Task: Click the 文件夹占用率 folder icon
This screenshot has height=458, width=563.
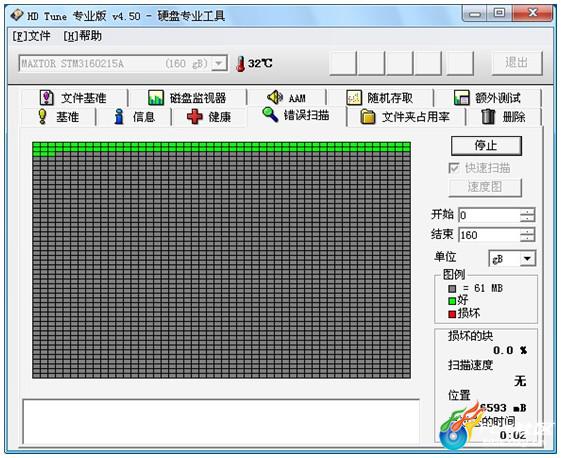Action: 367,117
